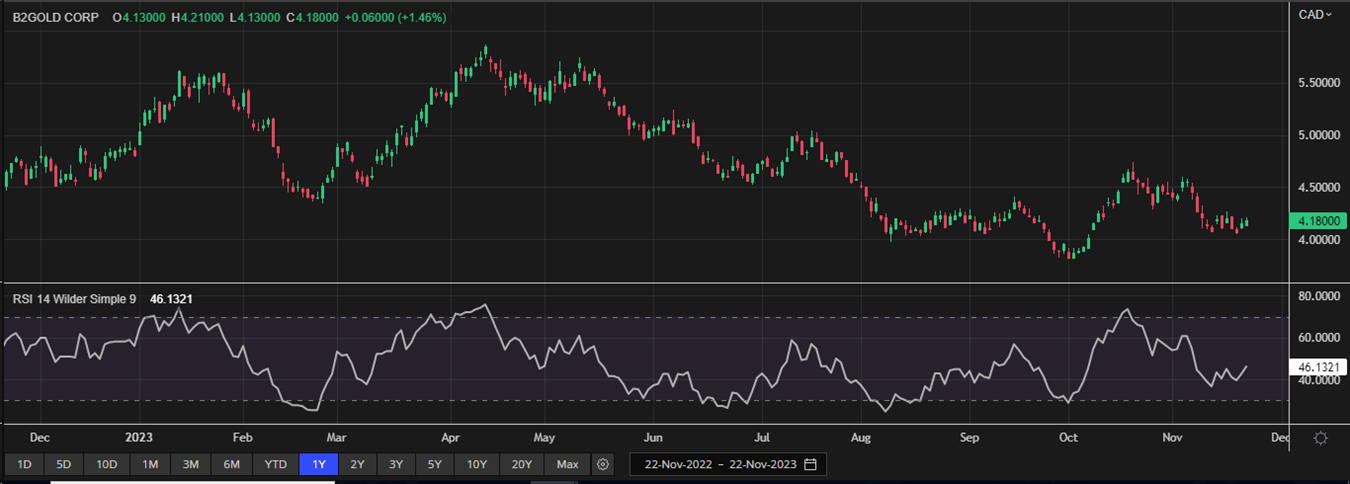Expand the CAD currency dropdown
Screen dimensions: 1350x484
[1314, 14]
